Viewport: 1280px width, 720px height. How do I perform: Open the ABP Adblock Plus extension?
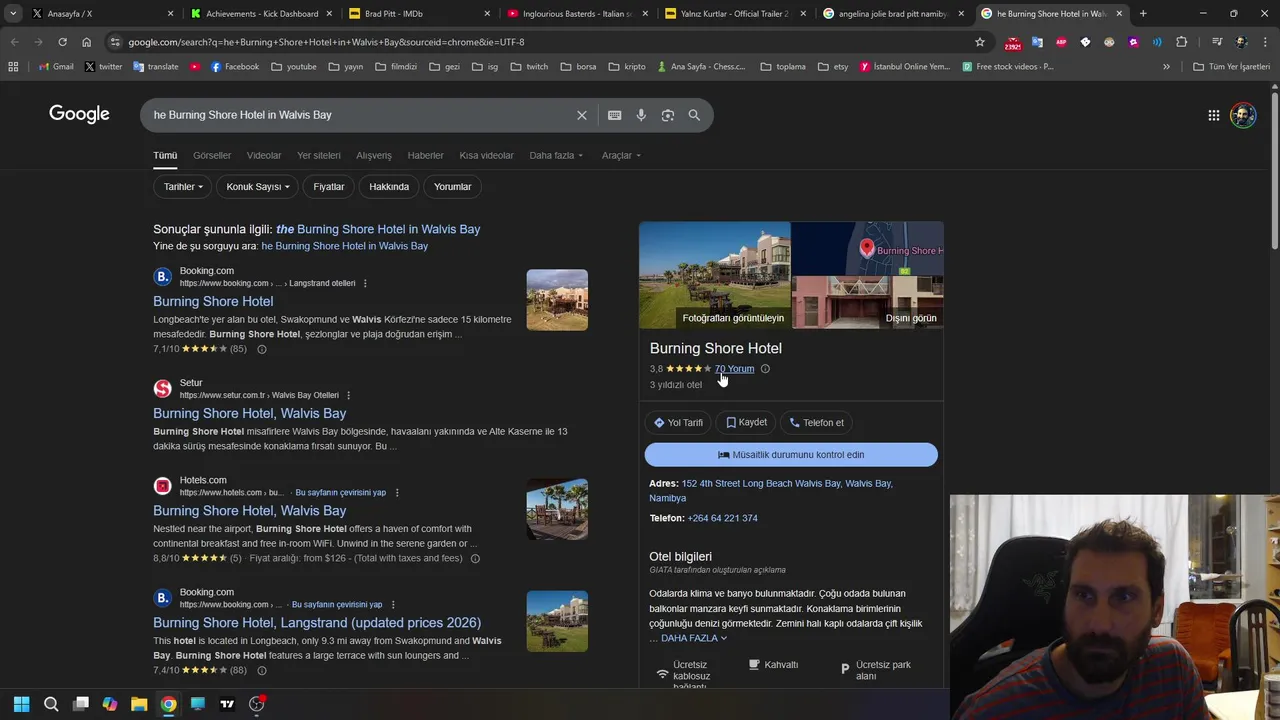click(x=1061, y=42)
